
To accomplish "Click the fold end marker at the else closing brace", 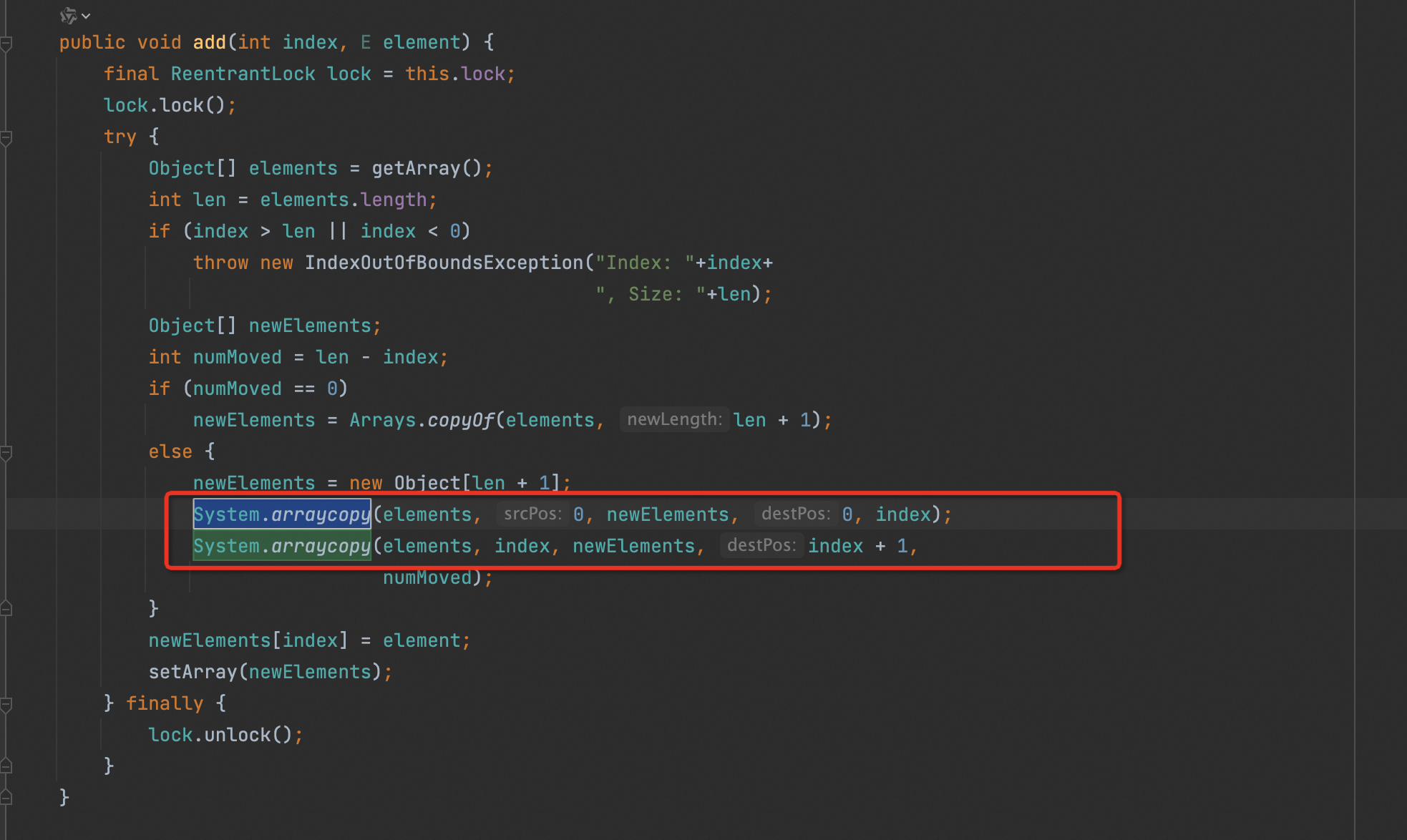I will pyautogui.click(x=6, y=609).
